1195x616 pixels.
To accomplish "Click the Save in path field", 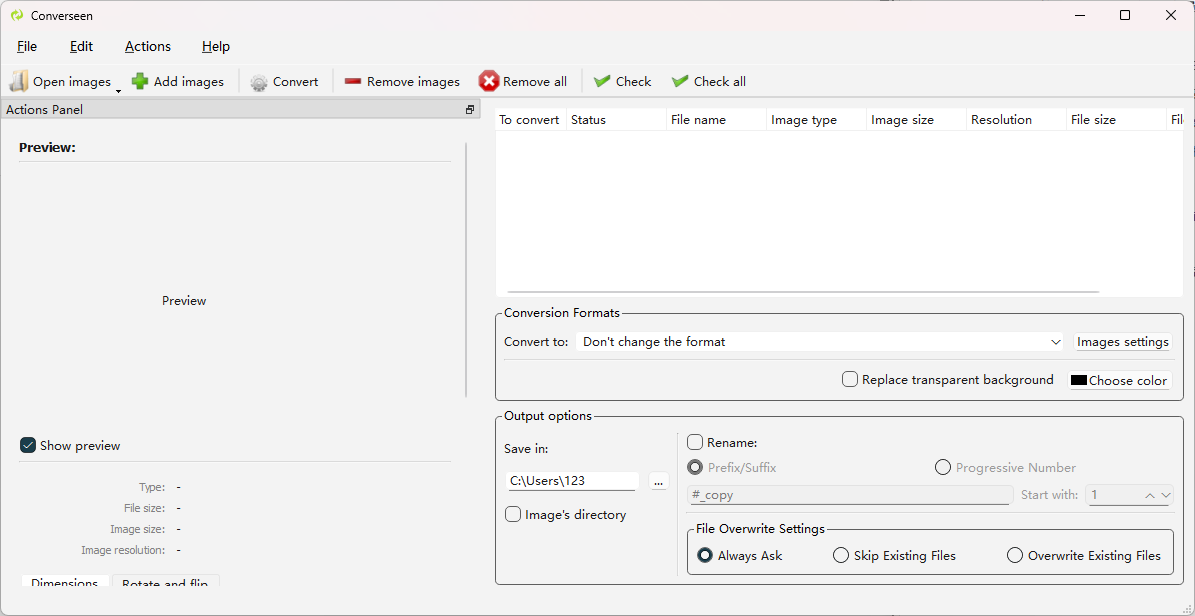I will pyautogui.click(x=572, y=481).
